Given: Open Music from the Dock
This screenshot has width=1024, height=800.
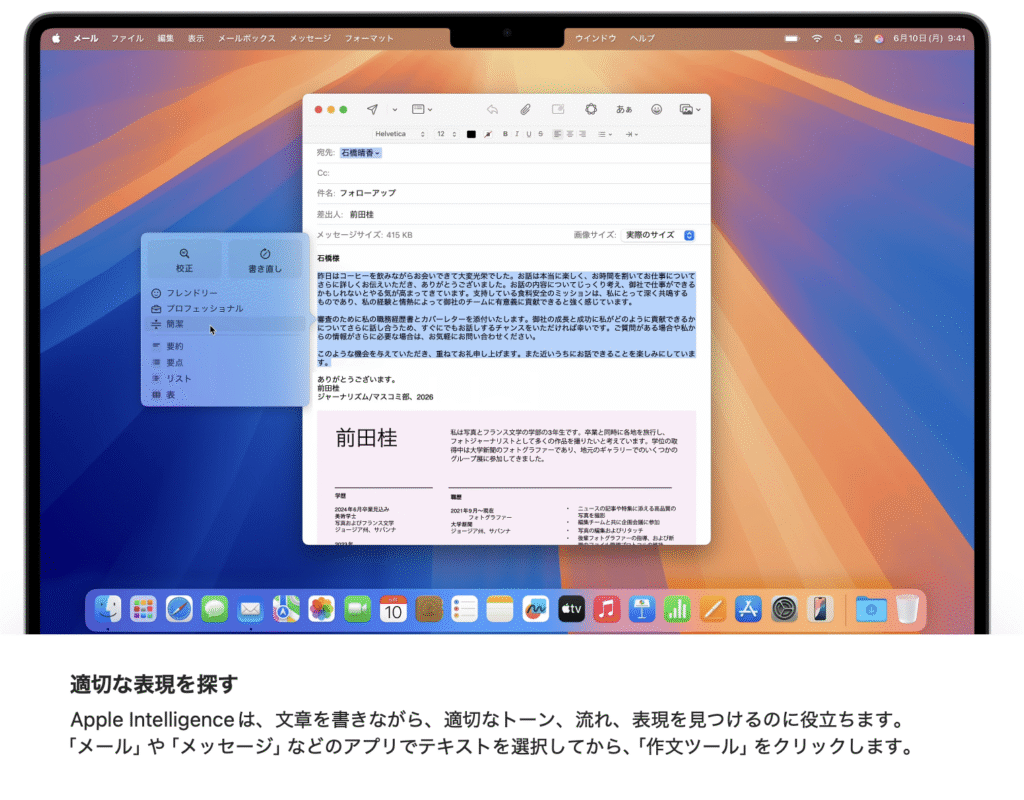Looking at the screenshot, I should (607, 609).
